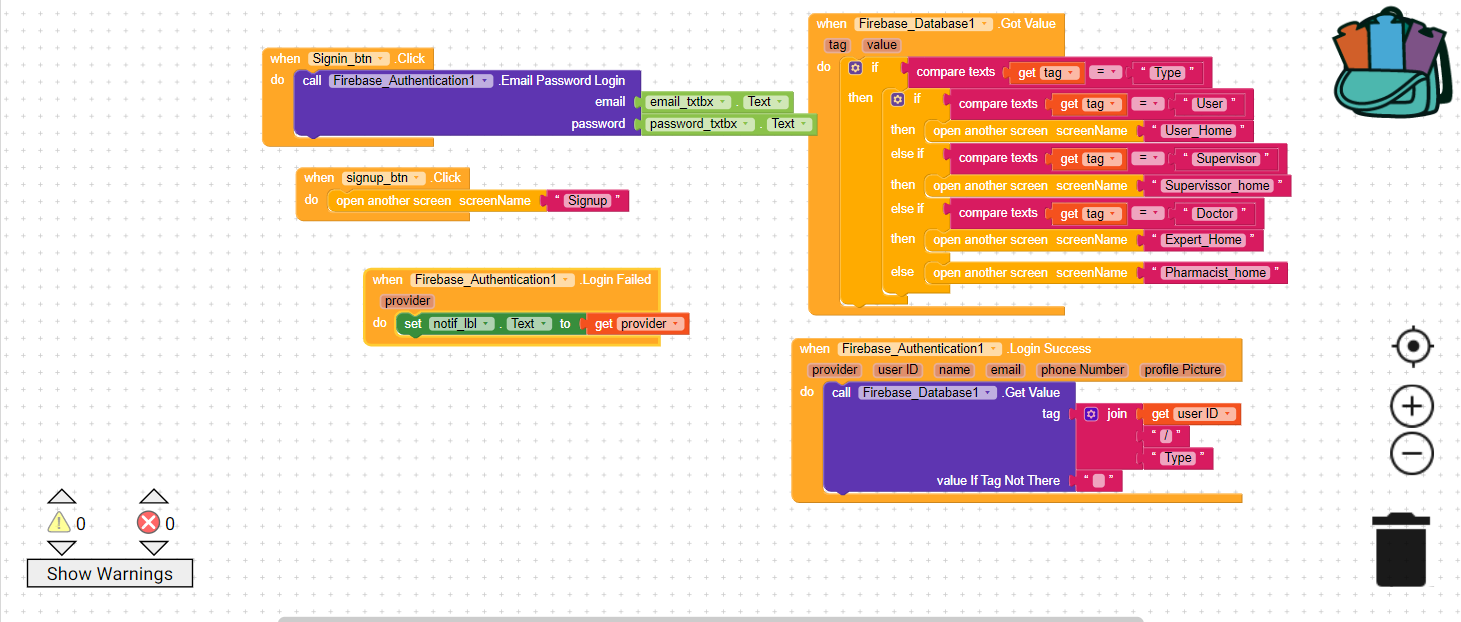The image size is (1461, 622).
Task: Open the get provider variable dropdown
Action: 677,324
